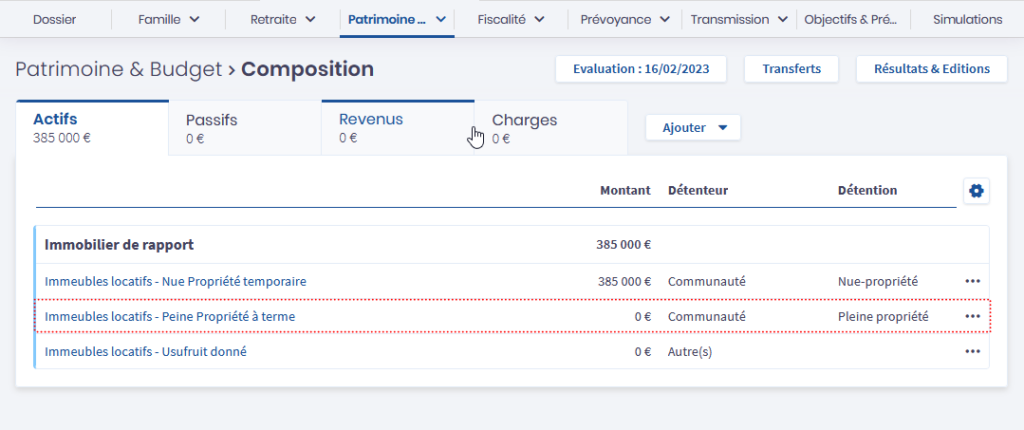Switch to the Passifs tab

tap(244, 128)
